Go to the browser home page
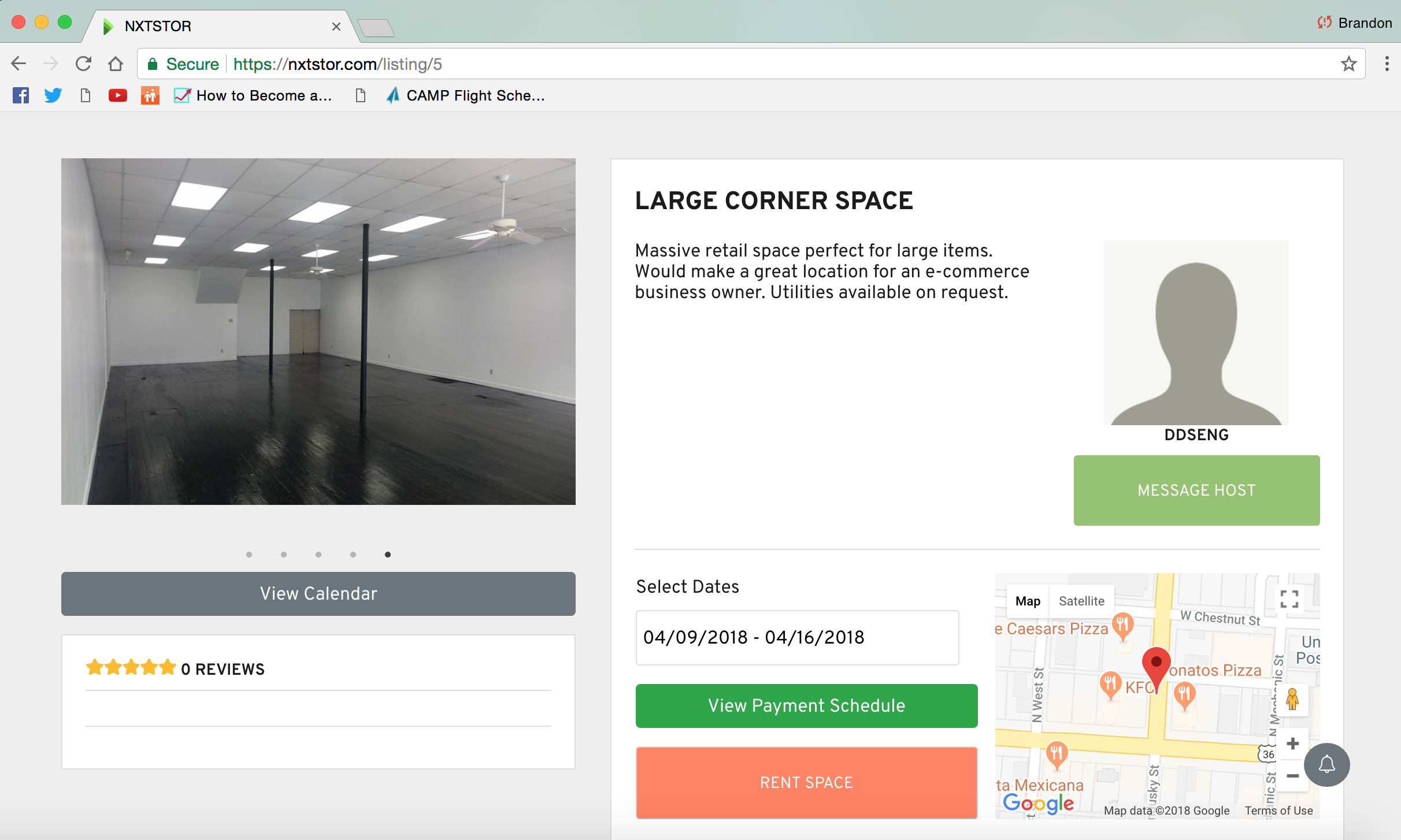The image size is (1401, 840). (116, 64)
